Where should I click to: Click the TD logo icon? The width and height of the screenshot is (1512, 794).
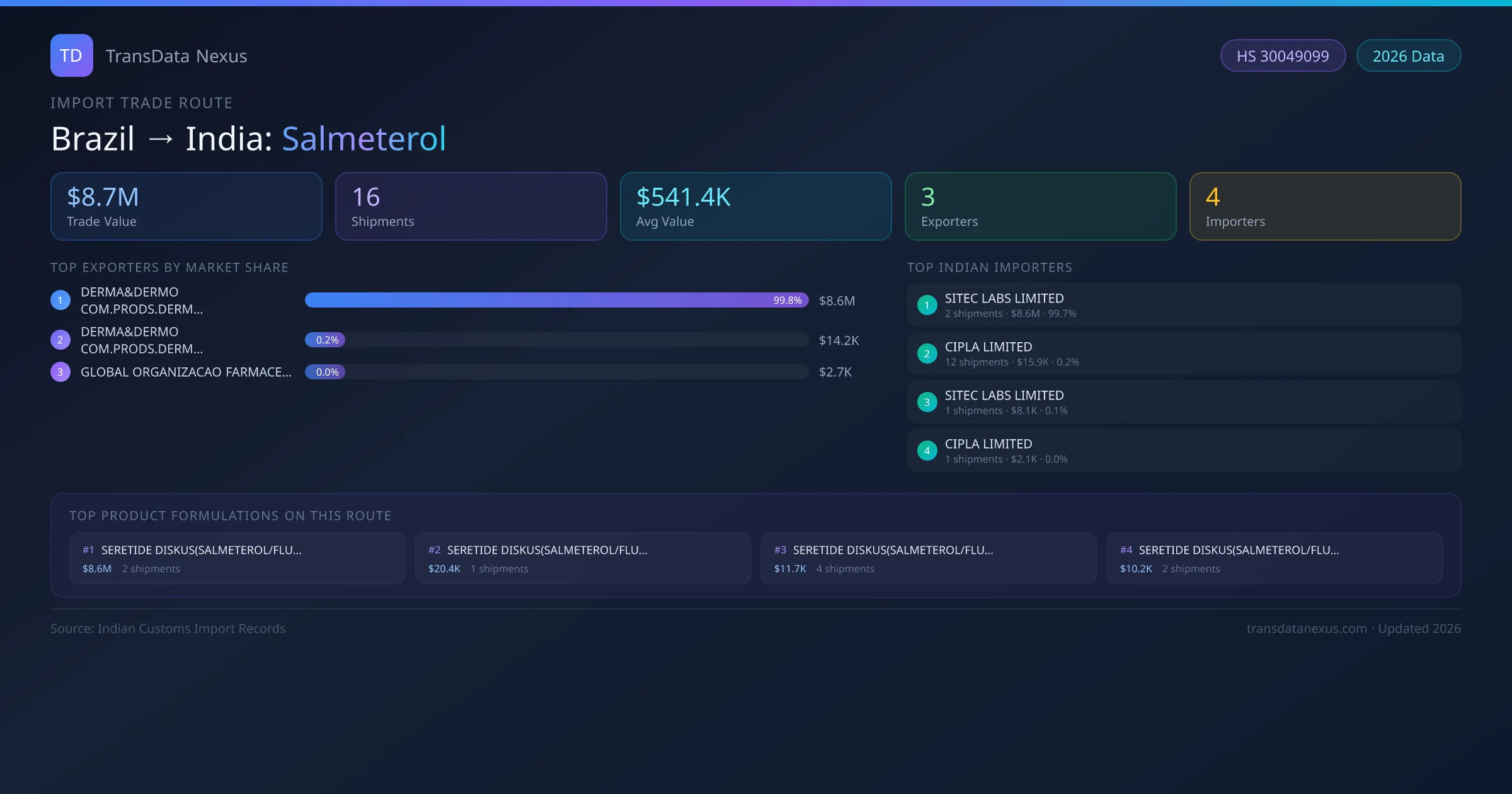coord(71,55)
